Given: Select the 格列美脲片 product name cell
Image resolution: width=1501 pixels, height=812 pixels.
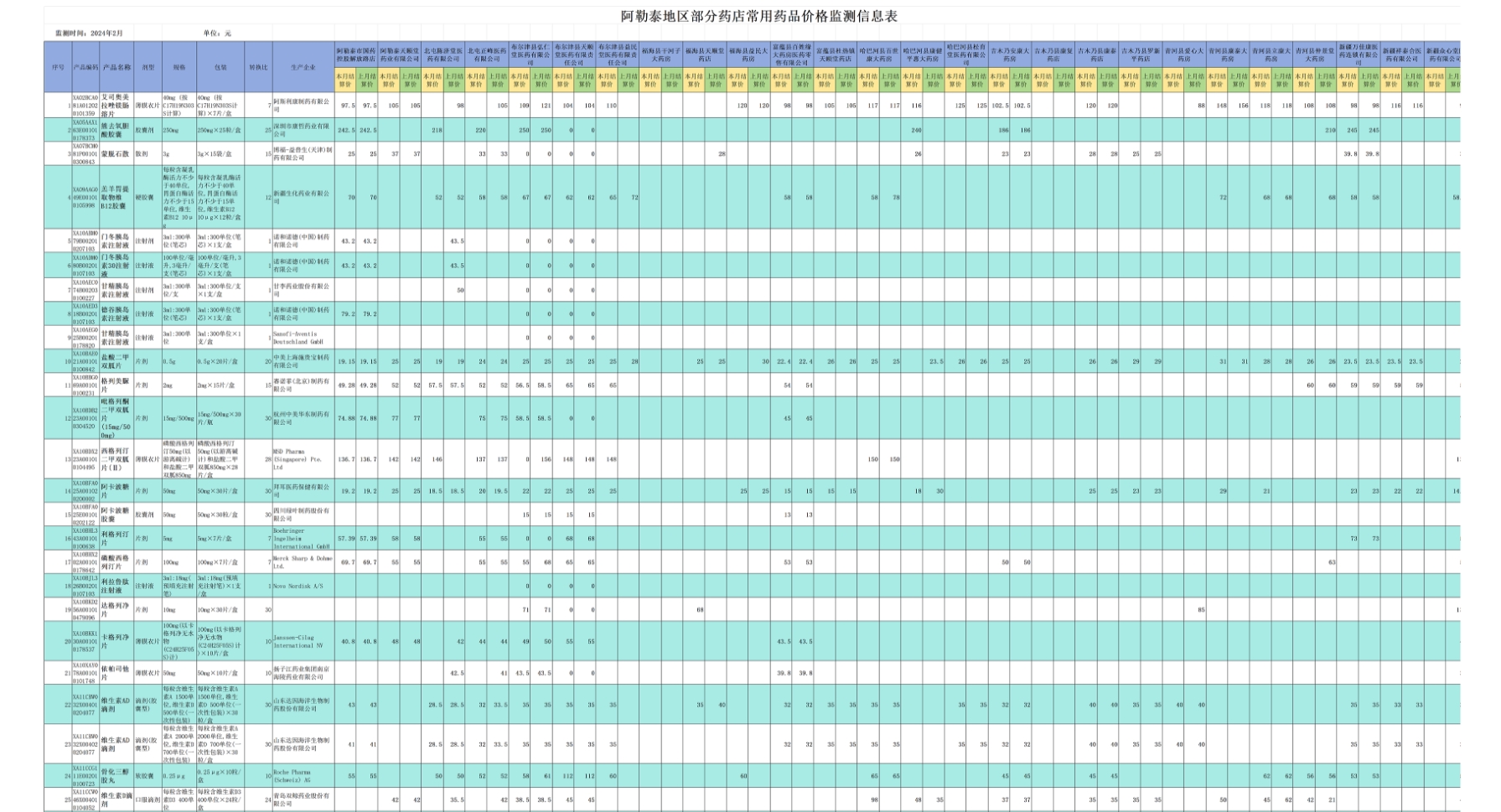Looking at the screenshot, I should 116,385.
